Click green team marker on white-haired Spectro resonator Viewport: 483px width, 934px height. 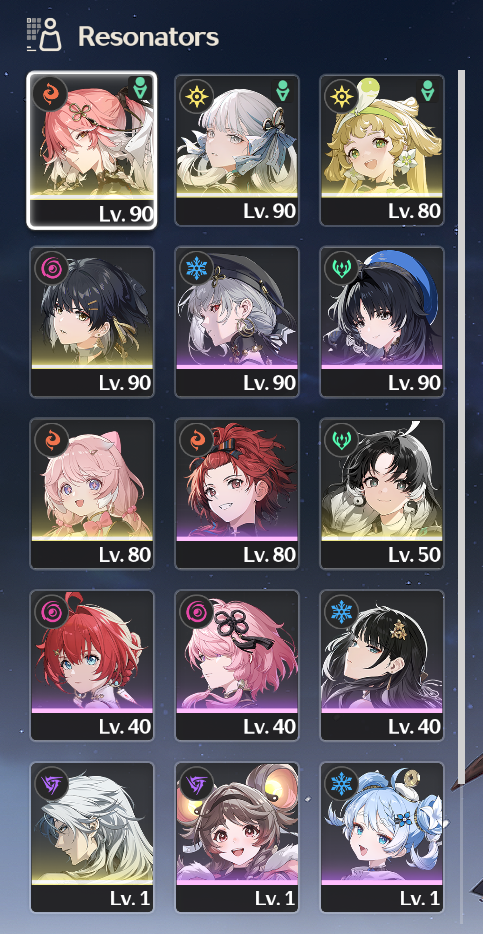click(283, 91)
